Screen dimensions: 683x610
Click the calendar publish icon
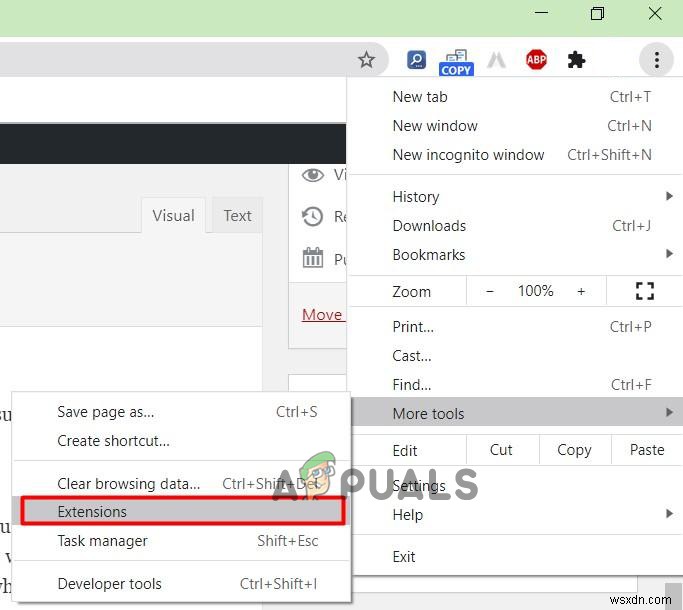coord(313,258)
